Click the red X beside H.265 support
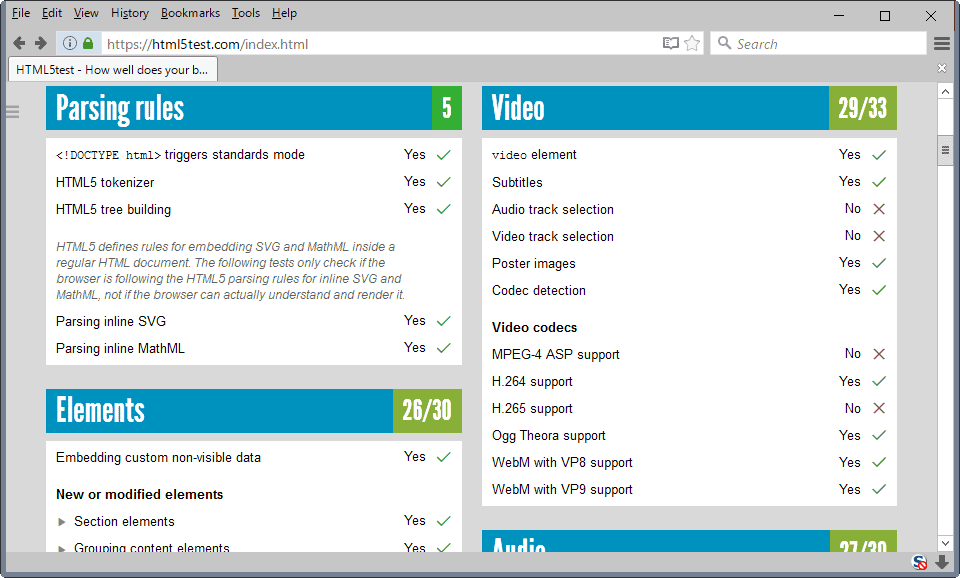 click(879, 408)
